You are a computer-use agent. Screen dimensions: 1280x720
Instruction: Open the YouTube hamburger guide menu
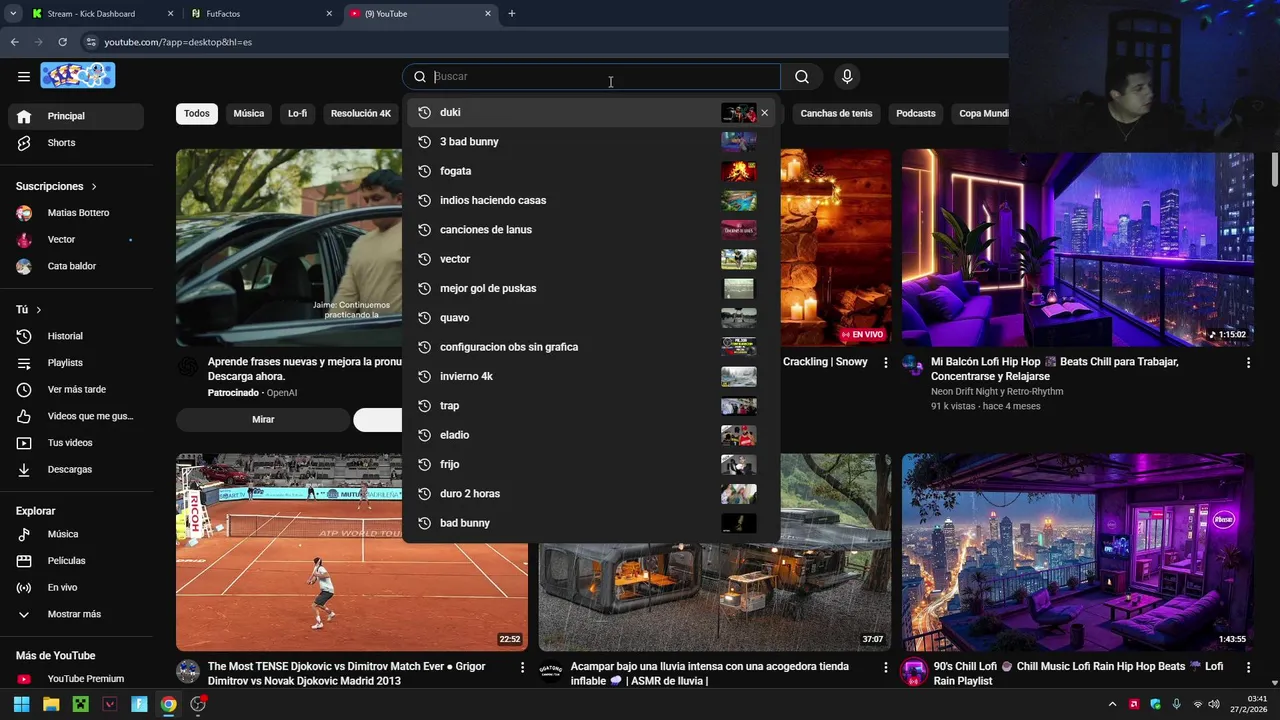24,76
